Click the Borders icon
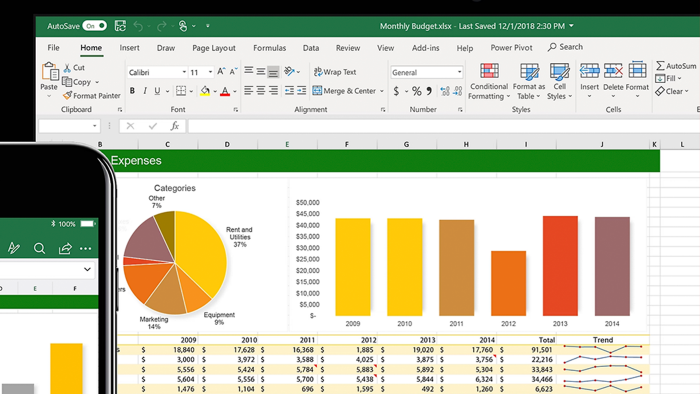Image resolution: width=700 pixels, height=394 pixels. [181, 91]
